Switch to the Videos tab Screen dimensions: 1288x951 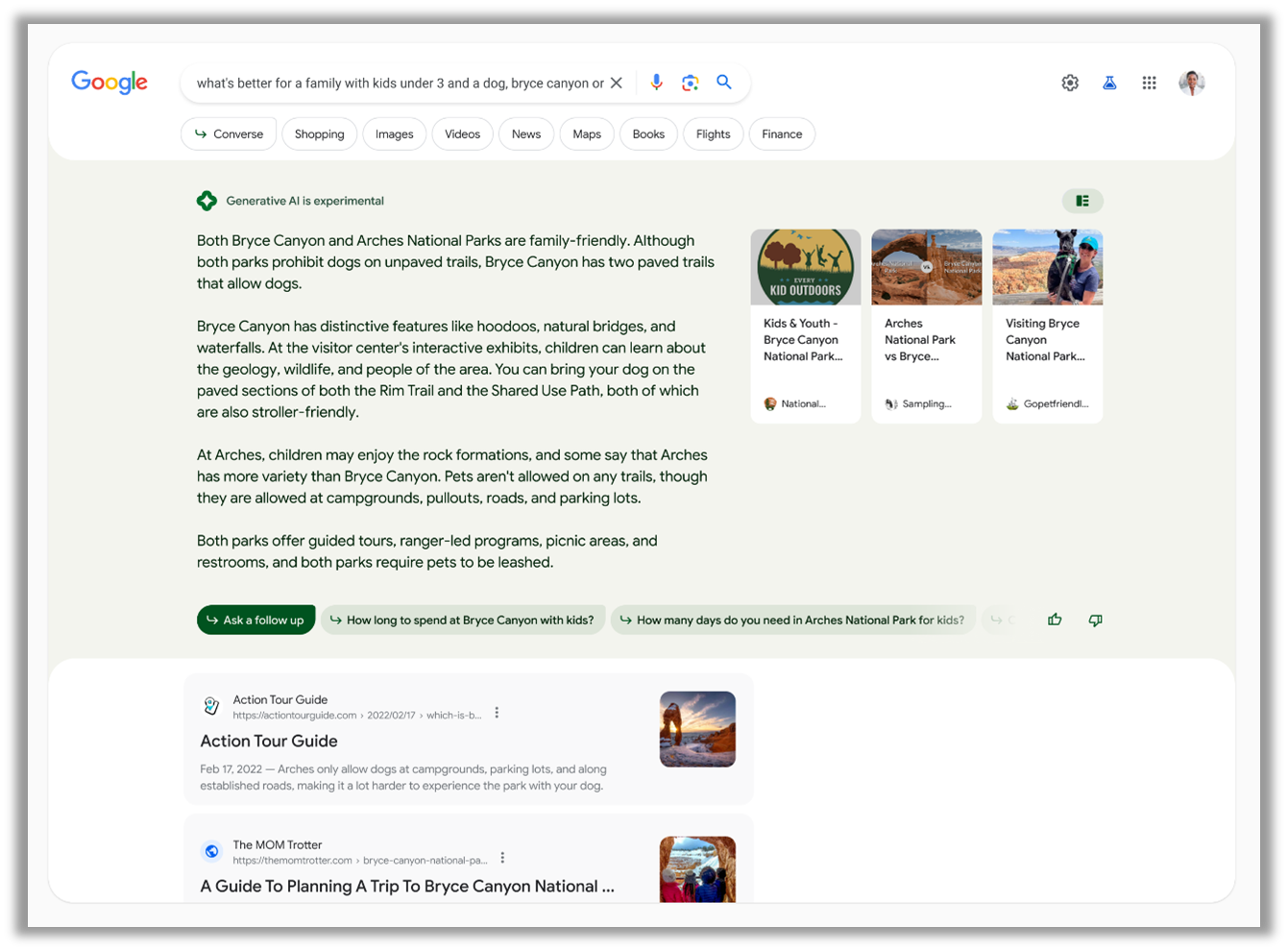(x=462, y=134)
